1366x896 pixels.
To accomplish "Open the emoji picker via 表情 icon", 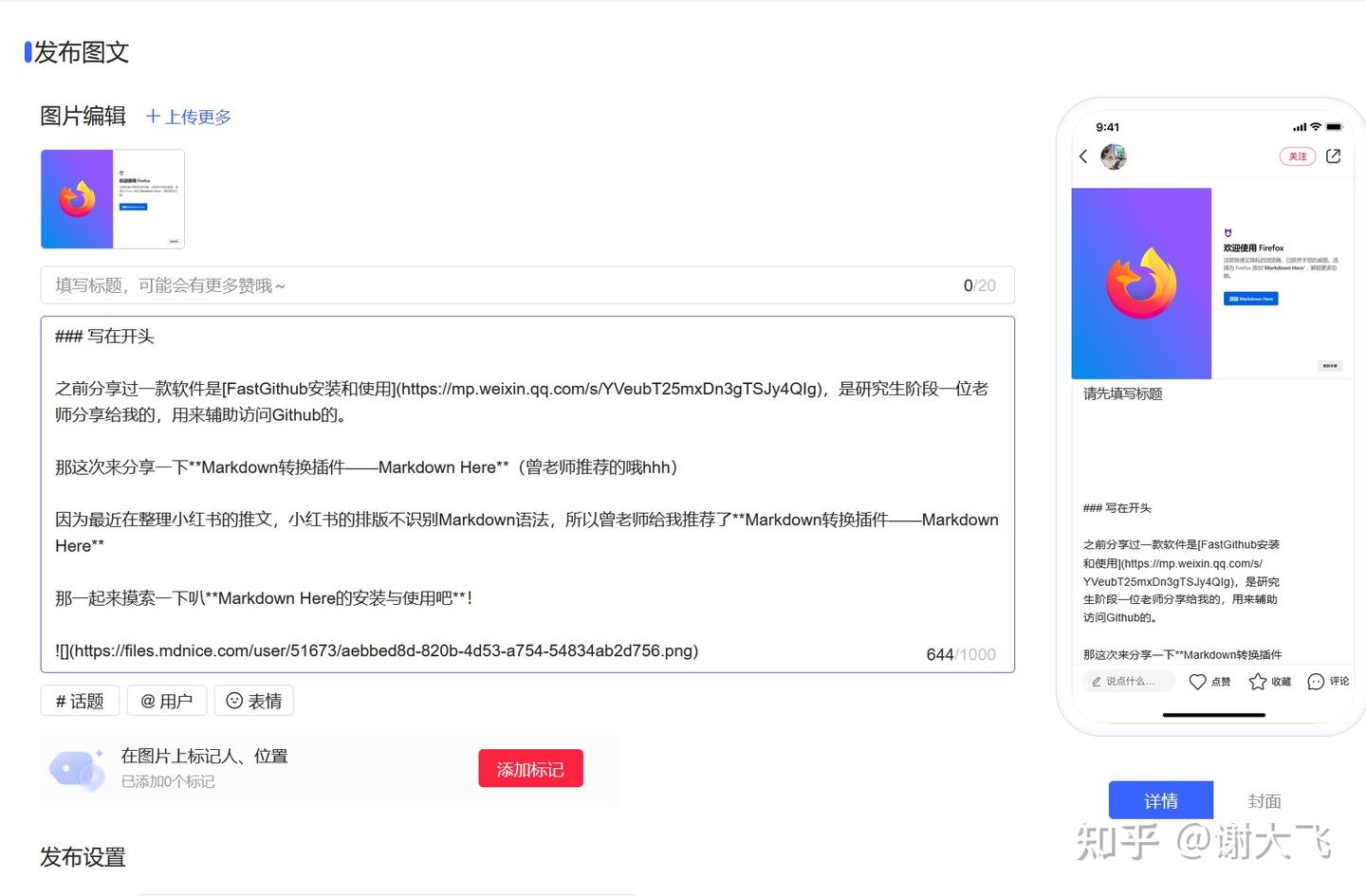I will pyautogui.click(x=253, y=700).
